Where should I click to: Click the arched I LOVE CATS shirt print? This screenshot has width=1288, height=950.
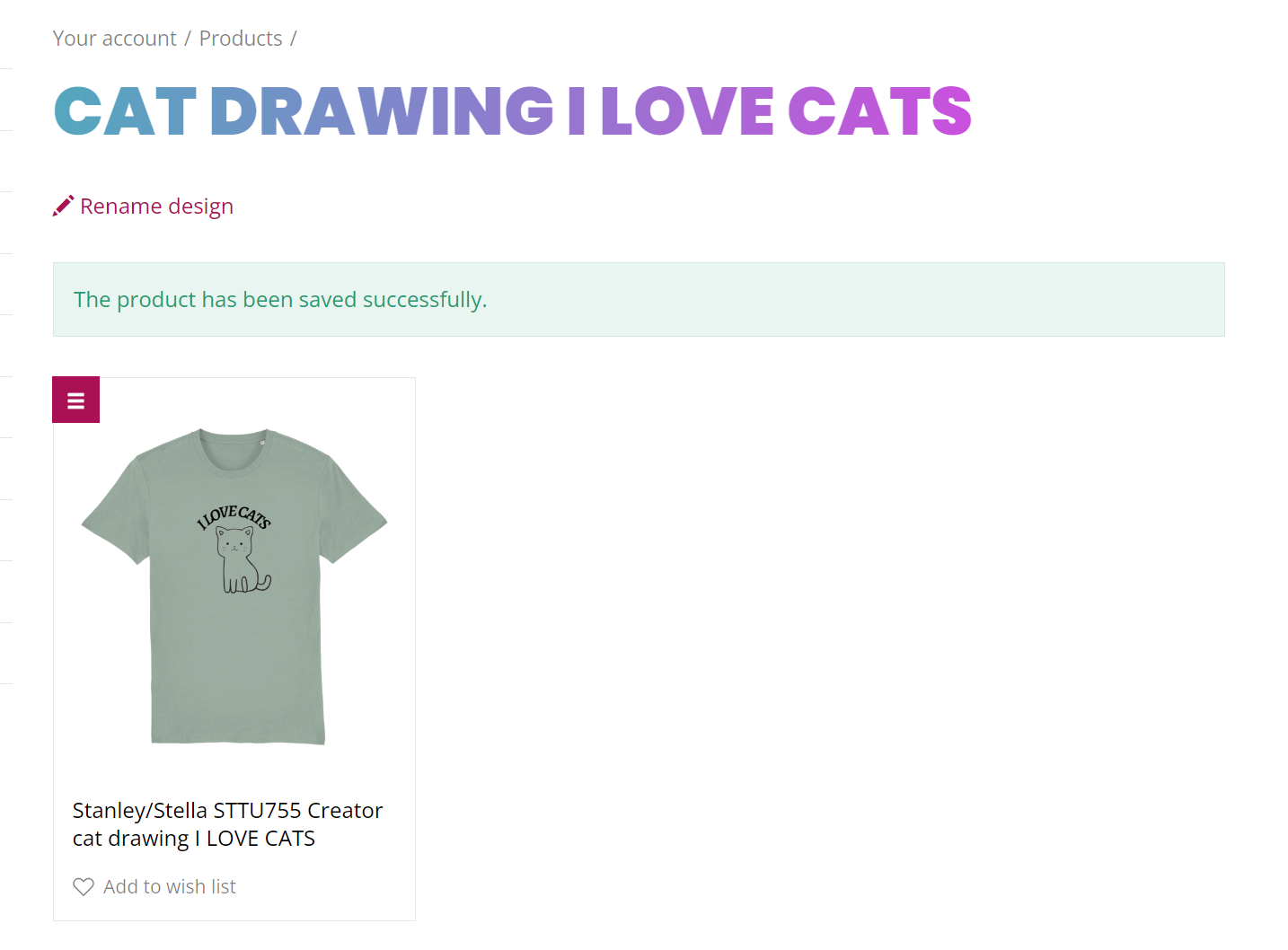coord(234,516)
